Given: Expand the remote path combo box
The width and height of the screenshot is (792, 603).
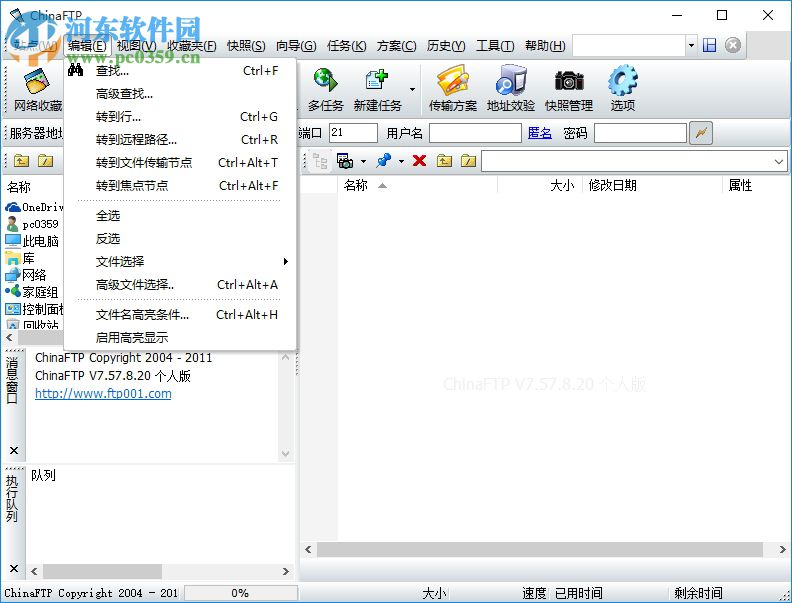Looking at the screenshot, I should (x=778, y=162).
